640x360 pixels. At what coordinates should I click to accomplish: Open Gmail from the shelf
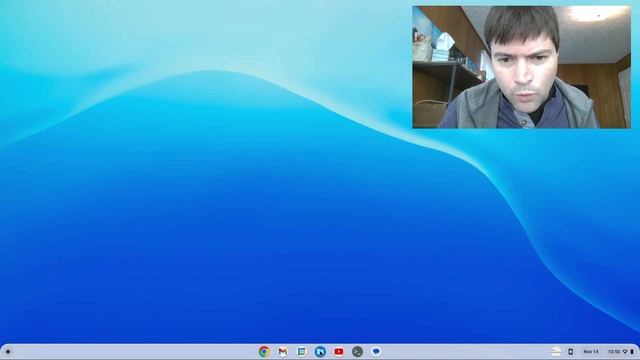[x=283, y=351]
